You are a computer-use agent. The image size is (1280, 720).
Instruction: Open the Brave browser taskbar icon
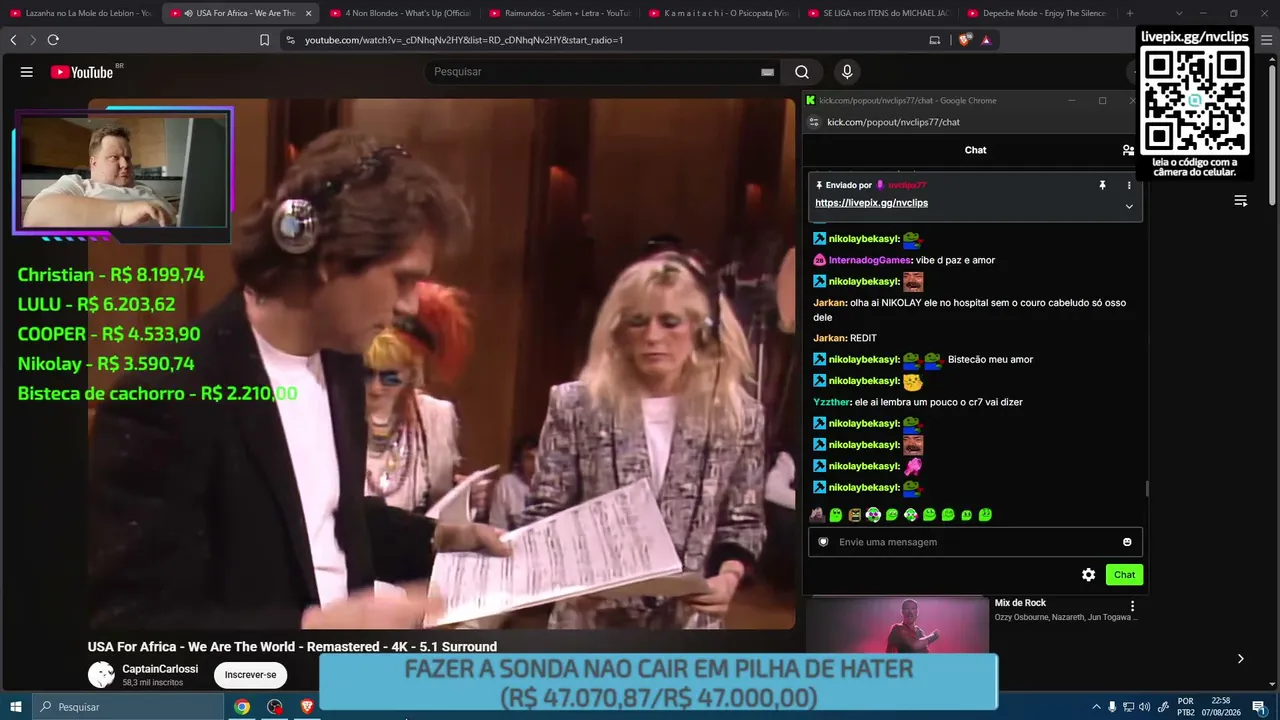[x=307, y=707]
